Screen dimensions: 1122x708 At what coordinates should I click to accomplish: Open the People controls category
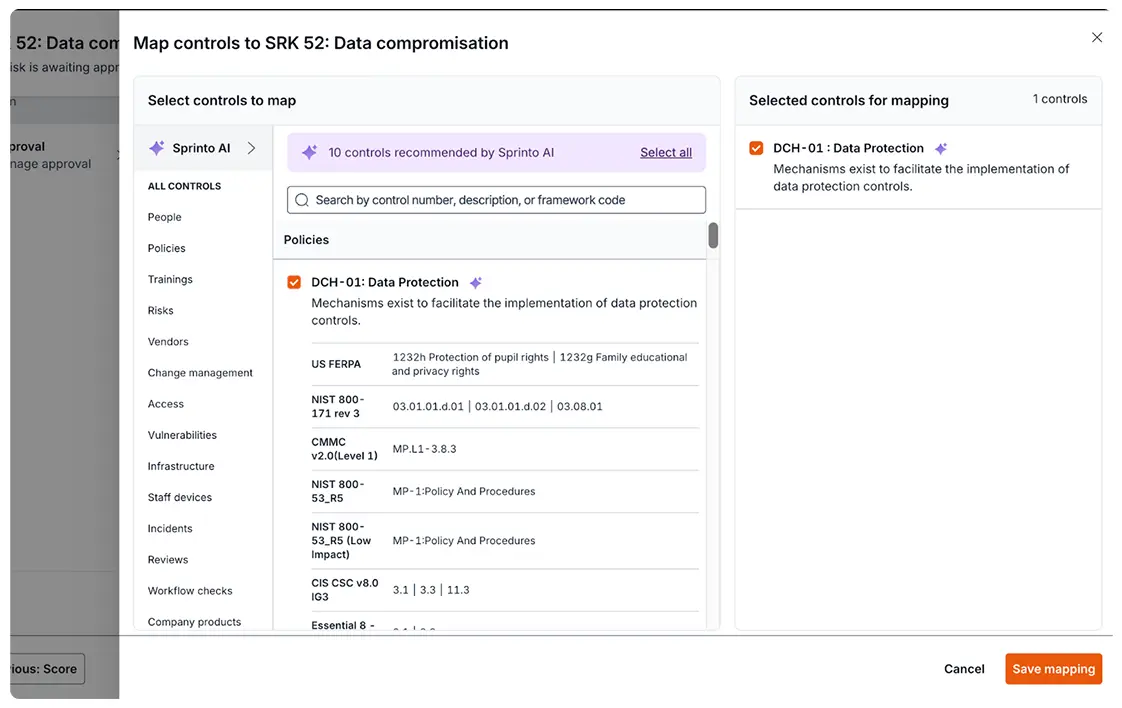click(x=165, y=217)
